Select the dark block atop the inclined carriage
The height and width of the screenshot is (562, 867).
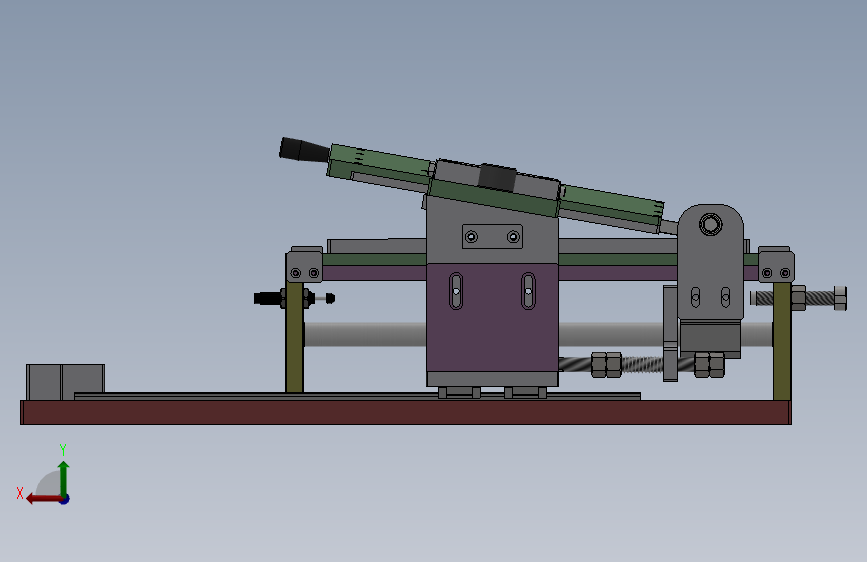[x=497, y=177]
